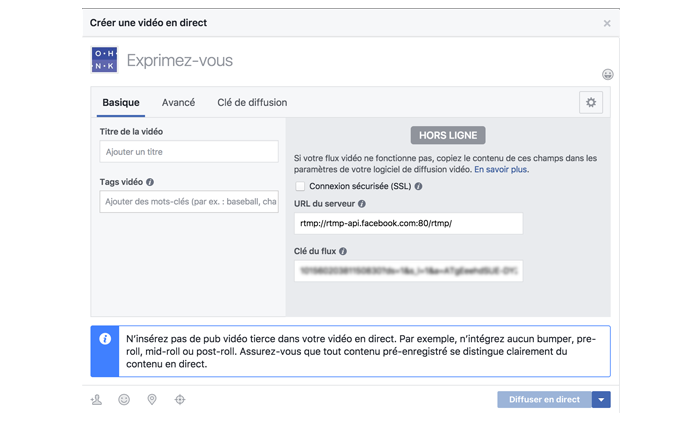700x424 pixels.
Task: Close the Créer une vidéo en direct dialog
Action: click(x=607, y=23)
